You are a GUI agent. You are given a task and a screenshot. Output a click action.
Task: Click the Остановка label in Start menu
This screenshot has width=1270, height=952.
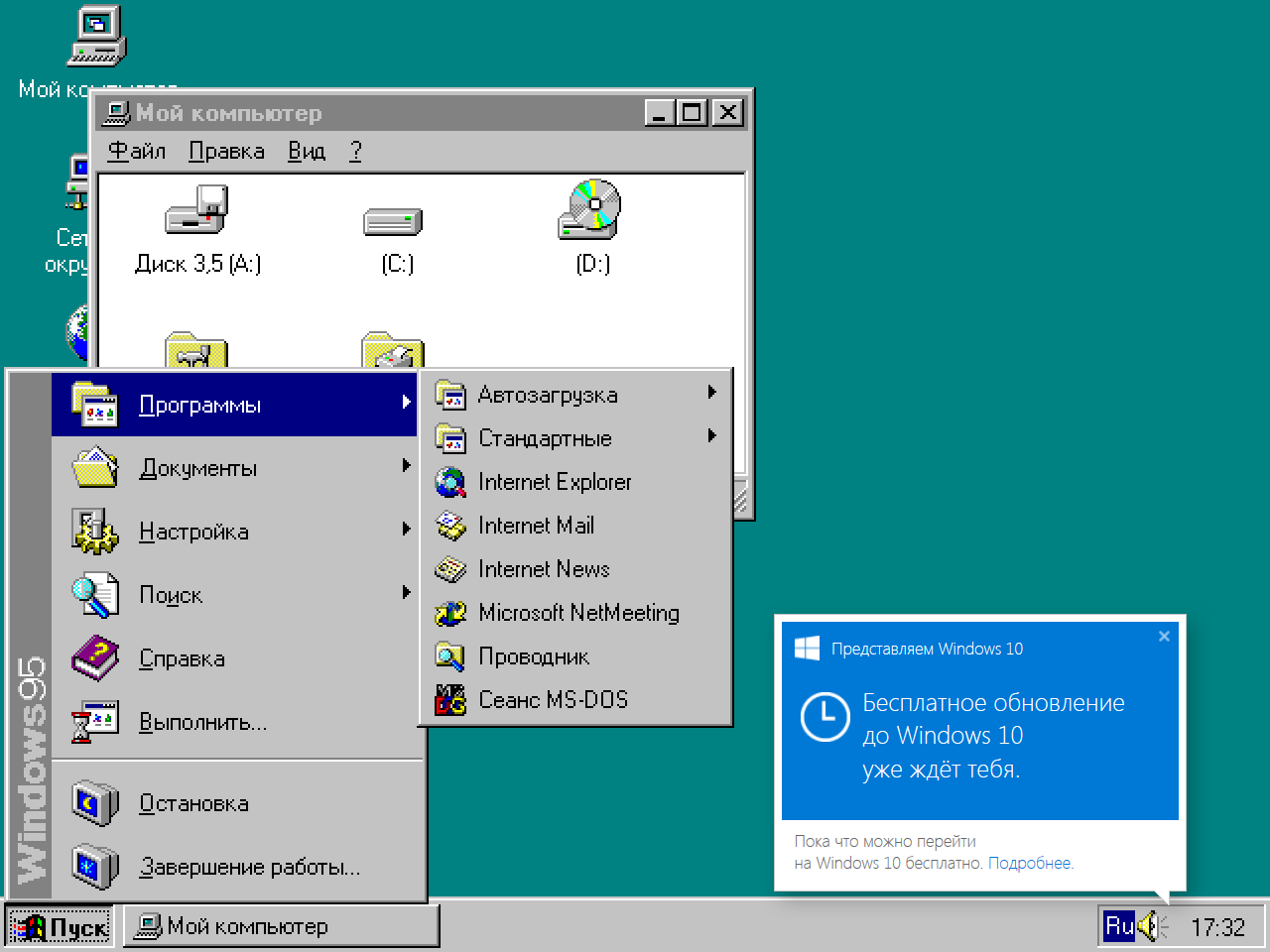[x=193, y=803]
